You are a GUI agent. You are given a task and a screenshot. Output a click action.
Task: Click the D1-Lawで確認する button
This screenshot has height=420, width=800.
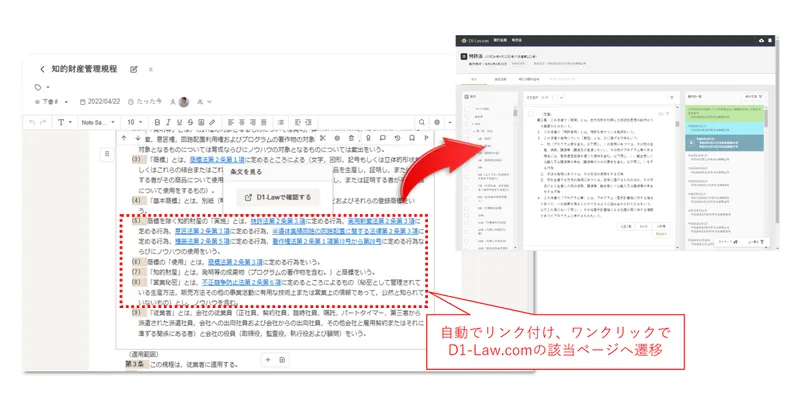click(x=278, y=197)
